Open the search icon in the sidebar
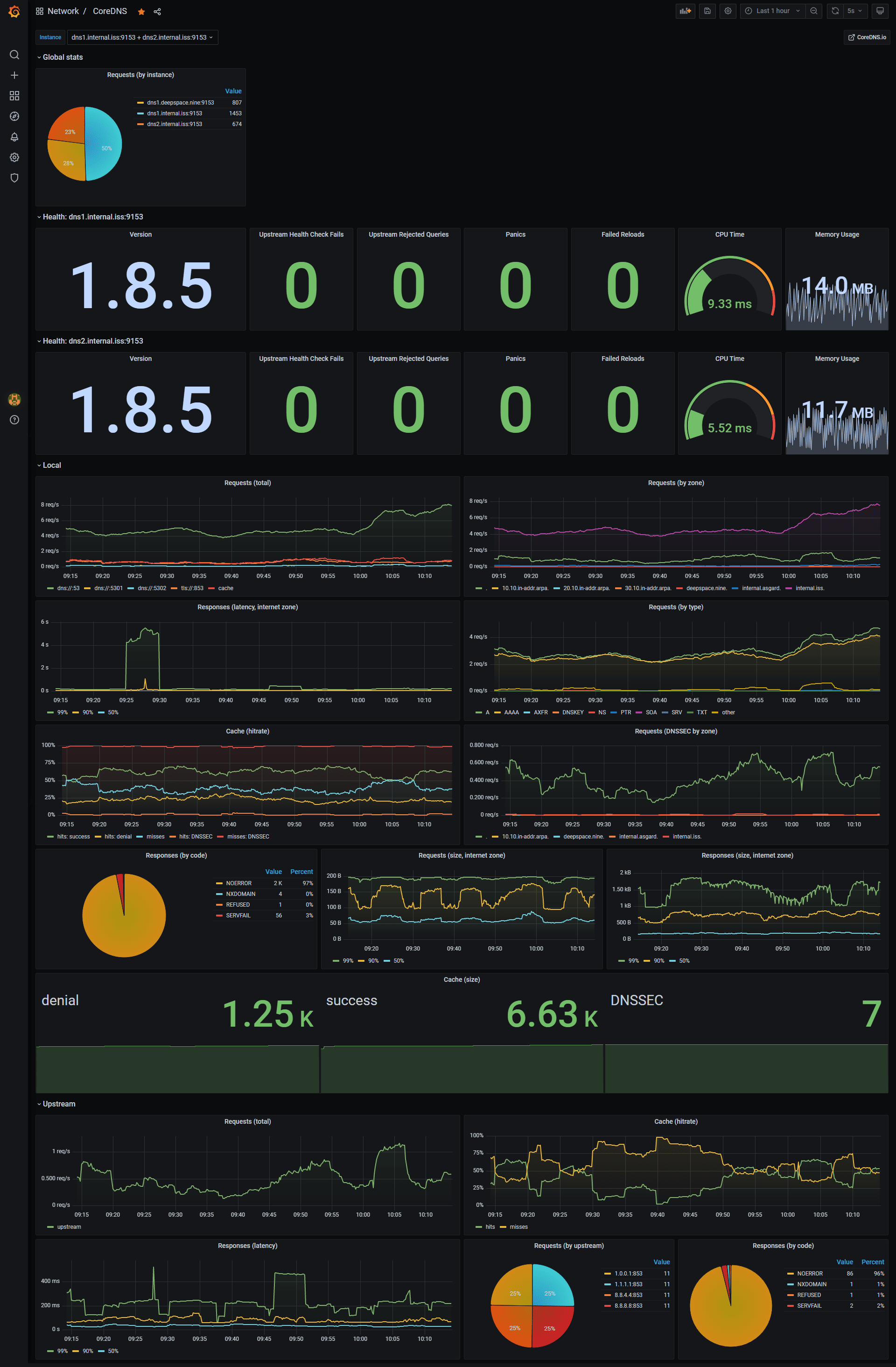The width and height of the screenshot is (896, 1367). [14, 55]
